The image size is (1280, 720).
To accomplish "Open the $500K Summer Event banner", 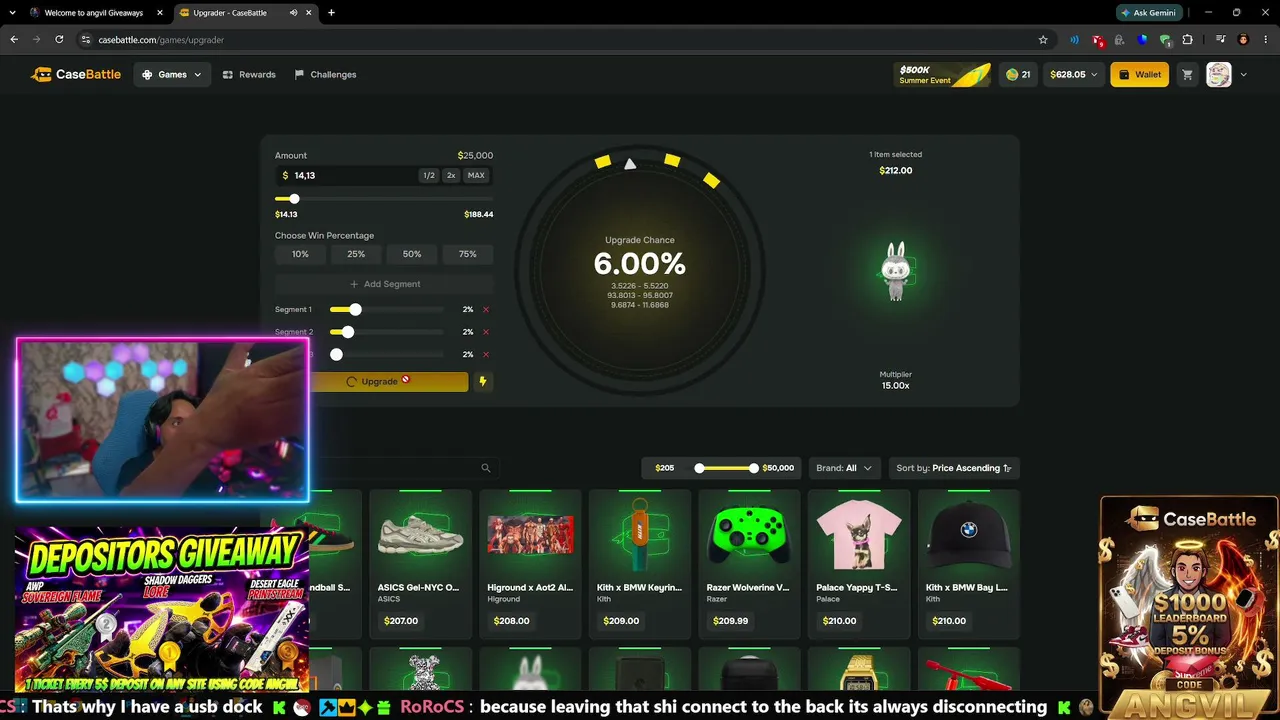I will (x=943, y=75).
